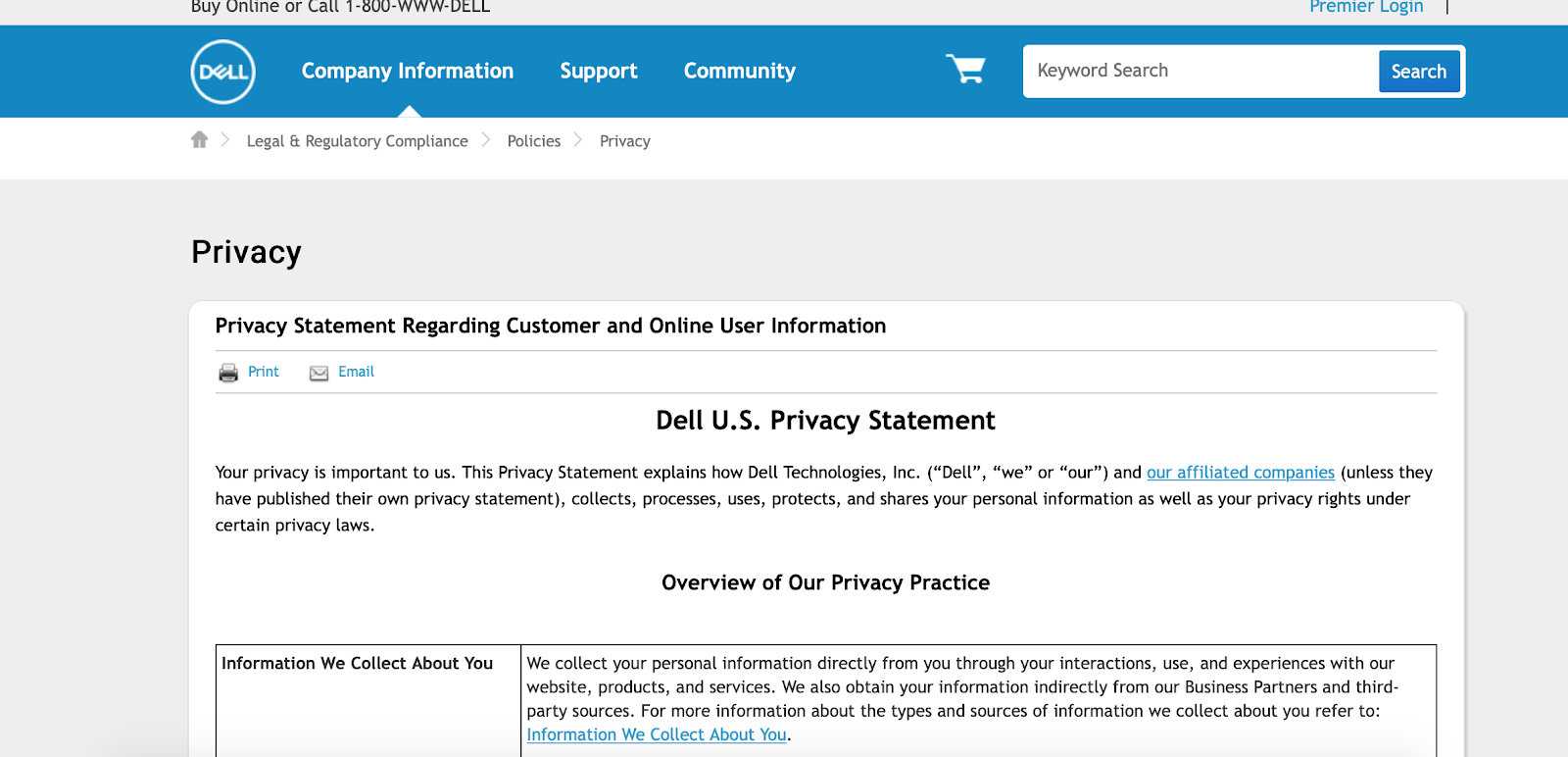Screen dimensions: 1568x757
Task: Go to home via breadcrumb house icon
Action: 200,139
